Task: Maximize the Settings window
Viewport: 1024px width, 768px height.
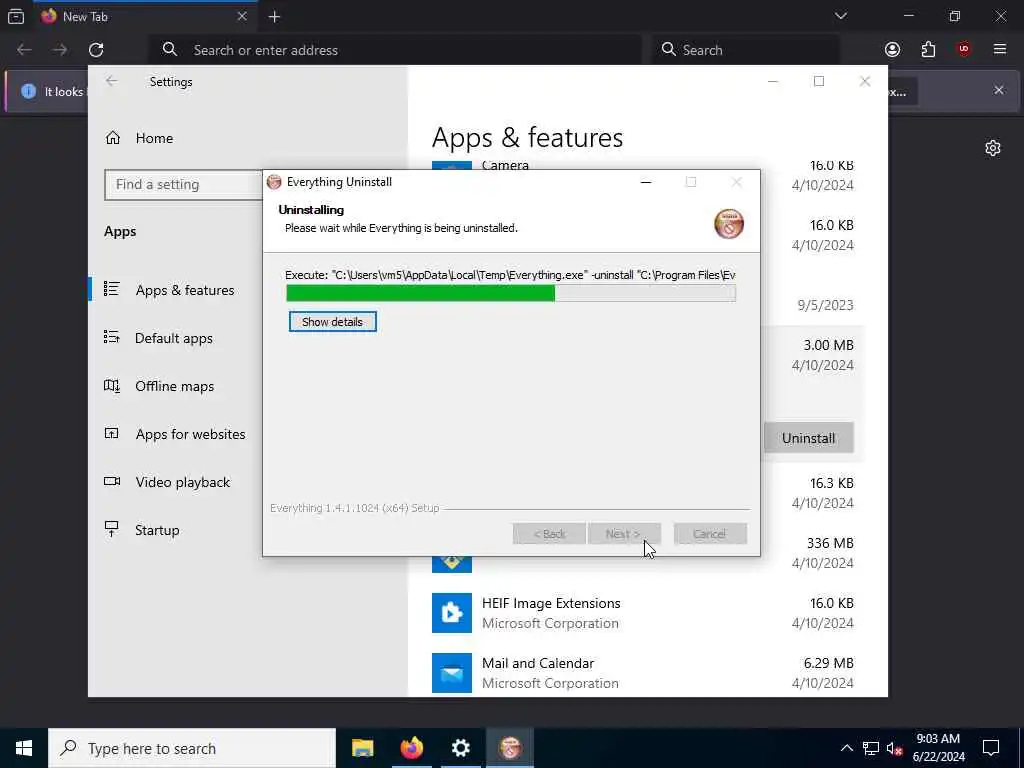Action: click(x=819, y=81)
